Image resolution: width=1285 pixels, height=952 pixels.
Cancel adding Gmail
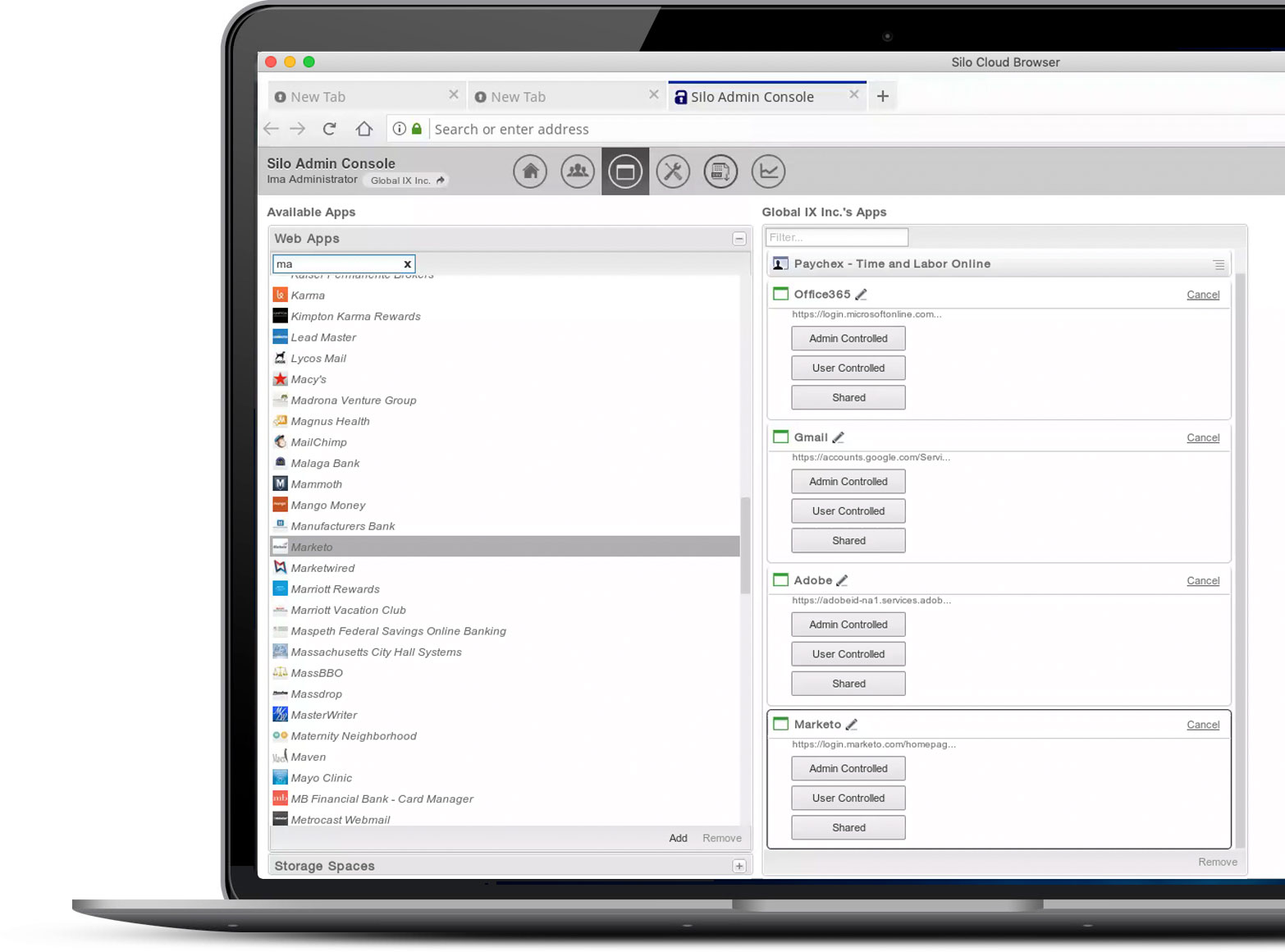coord(1203,437)
